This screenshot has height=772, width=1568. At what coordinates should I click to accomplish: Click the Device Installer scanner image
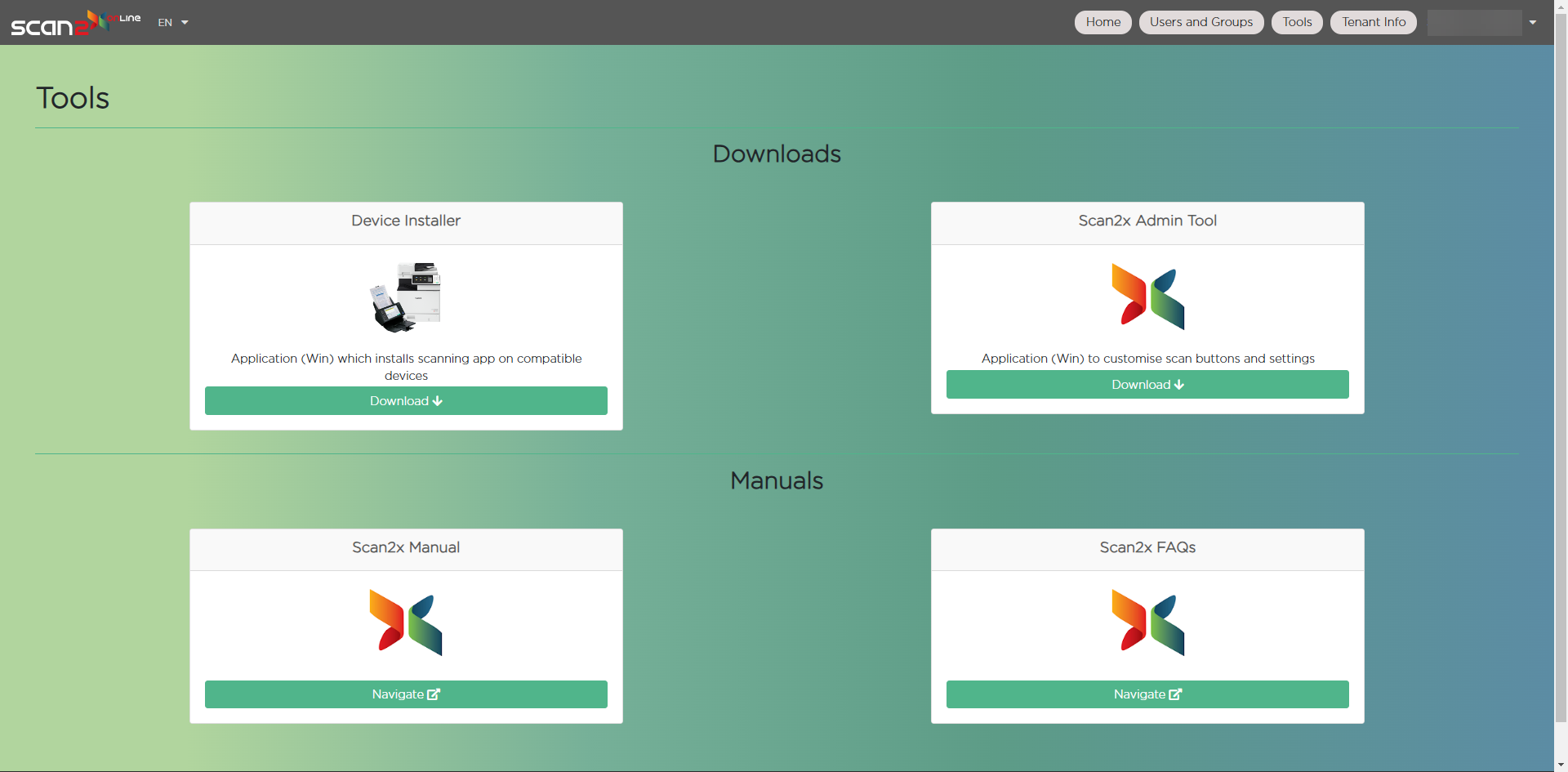406,297
